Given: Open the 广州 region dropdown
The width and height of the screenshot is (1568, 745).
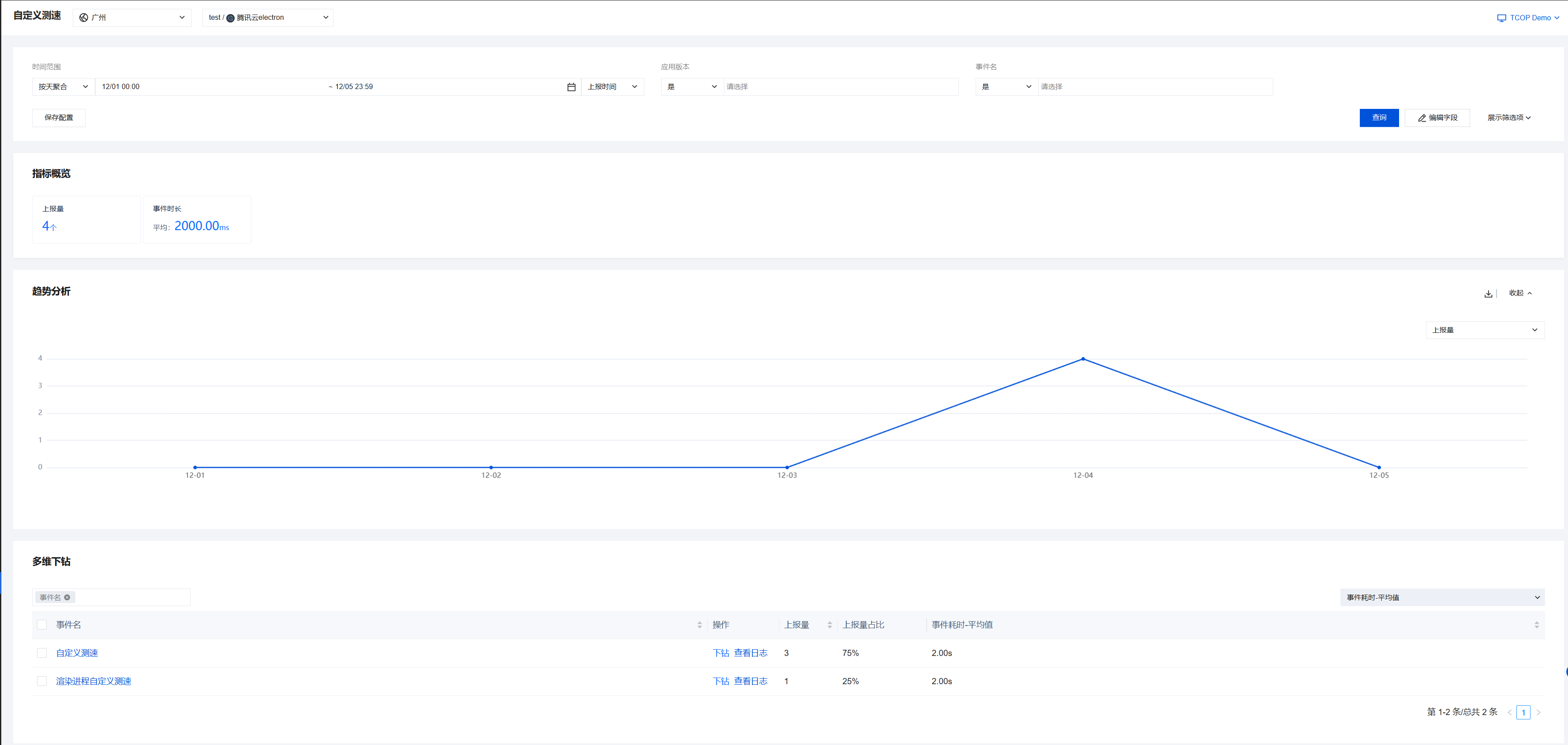Looking at the screenshot, I should point(132,18).
